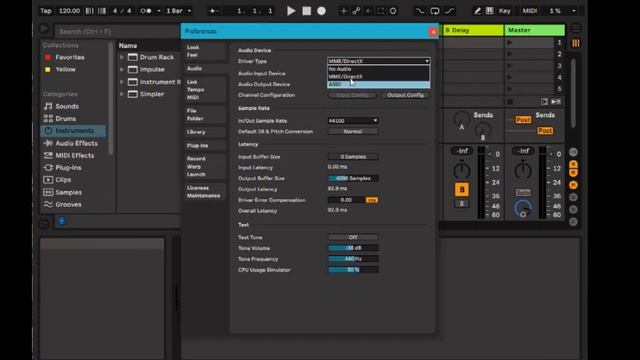Viewport: 640px width, 360px height.
Task: Toggle Key map mode
Action: (504, 11)
